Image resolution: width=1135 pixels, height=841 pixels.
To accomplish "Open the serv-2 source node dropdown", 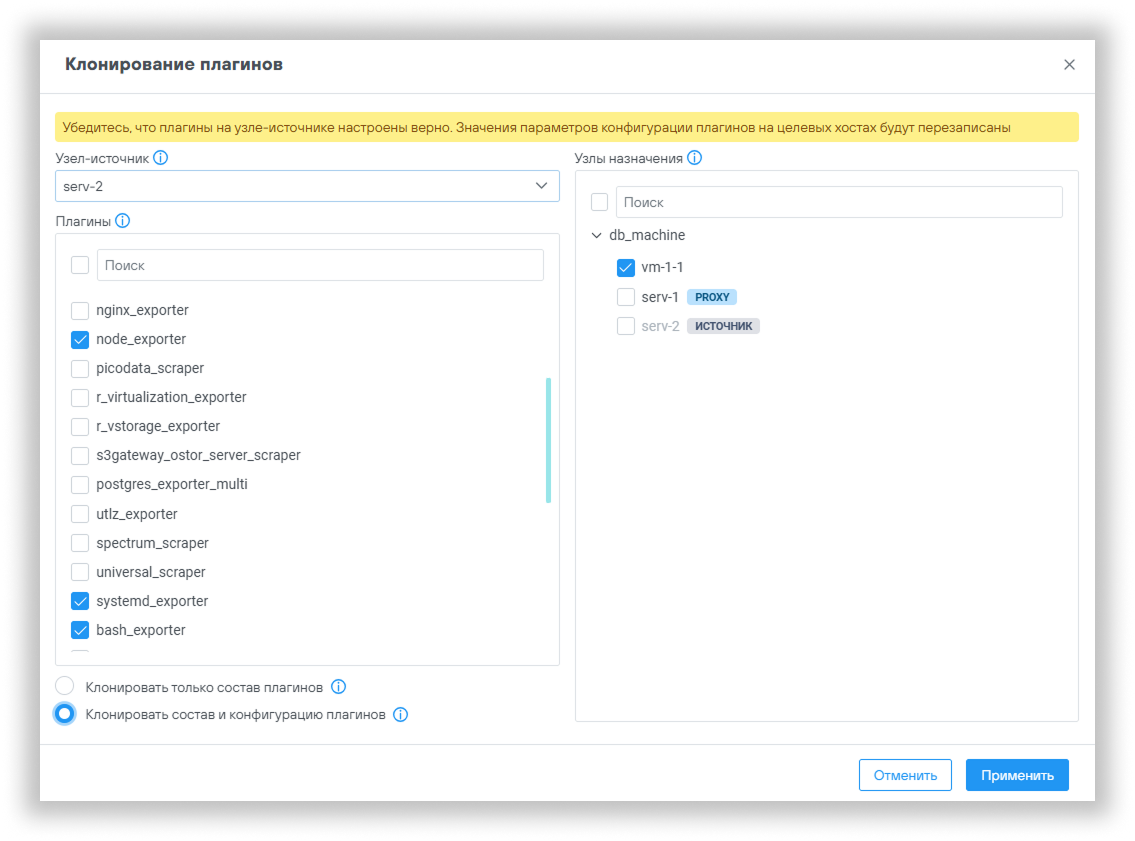I will [x=306, y=186].
